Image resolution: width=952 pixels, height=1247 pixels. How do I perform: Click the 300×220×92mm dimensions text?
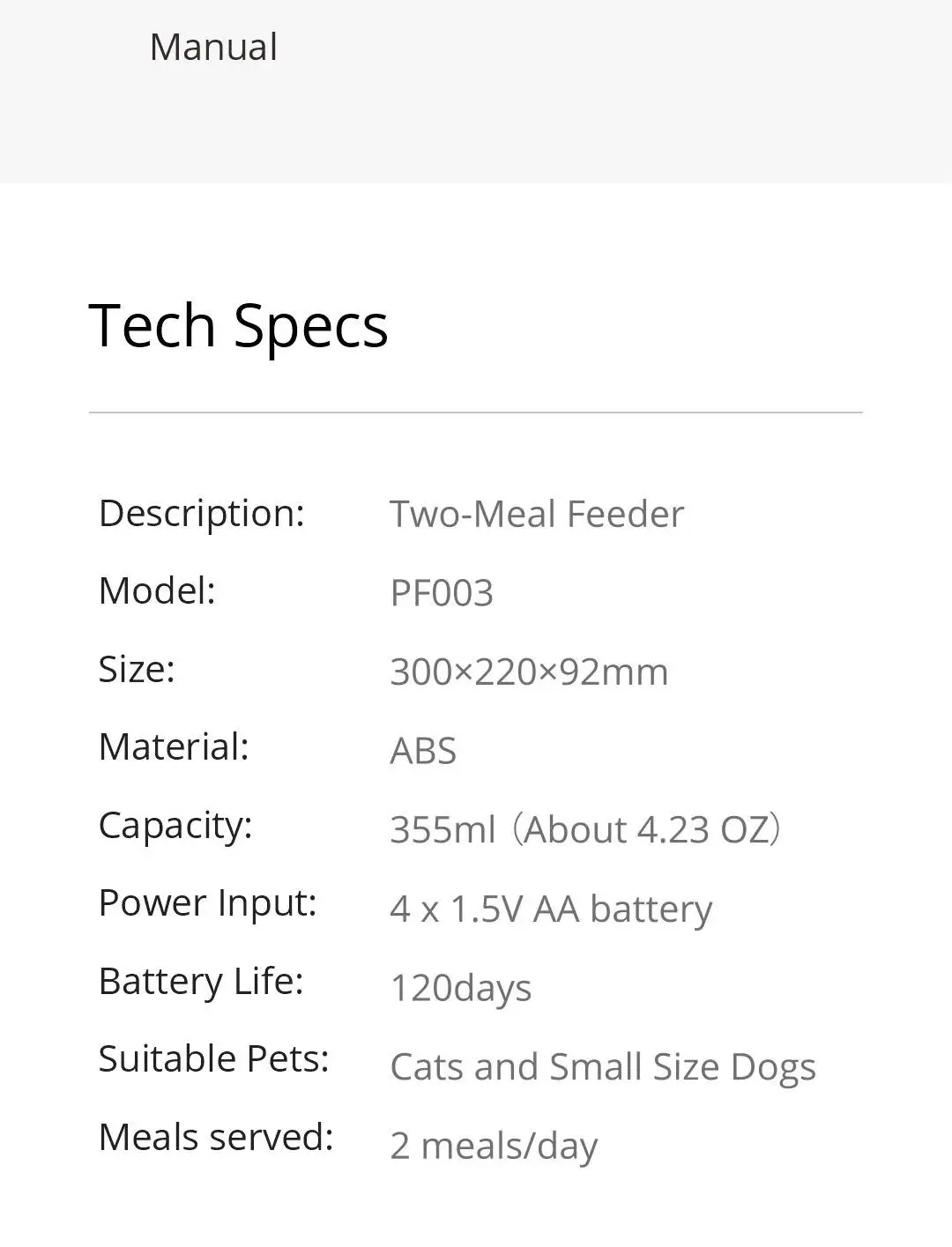pyautogui.click(x=529, y=672)
